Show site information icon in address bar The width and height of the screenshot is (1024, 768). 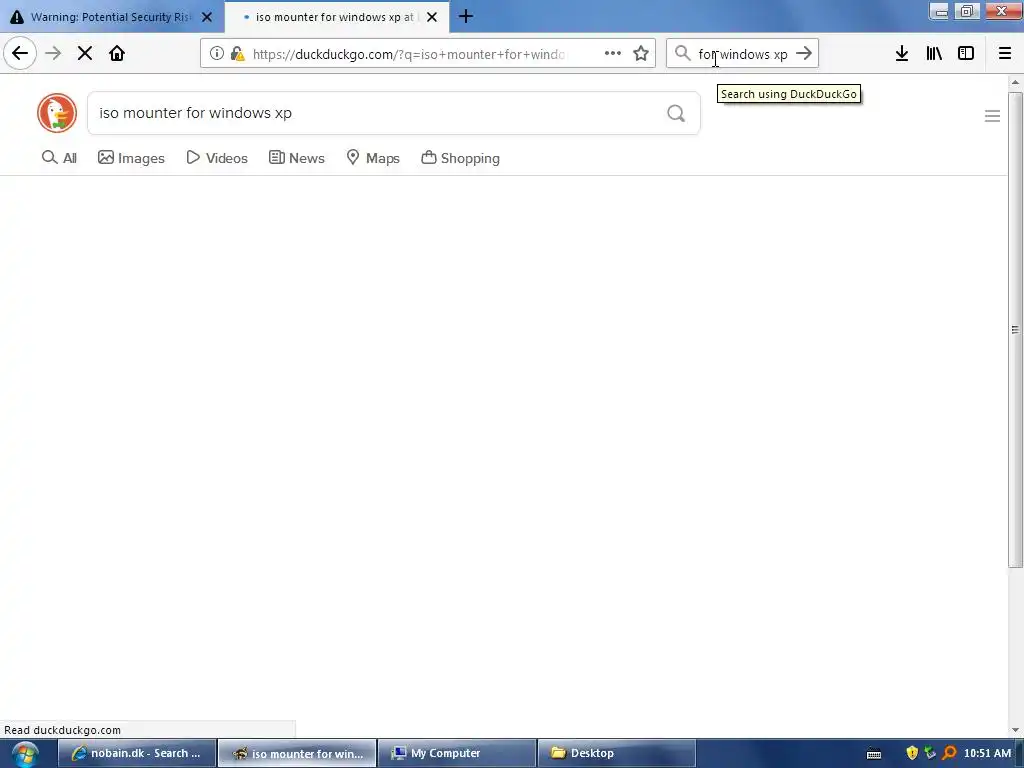coord(216,53)
